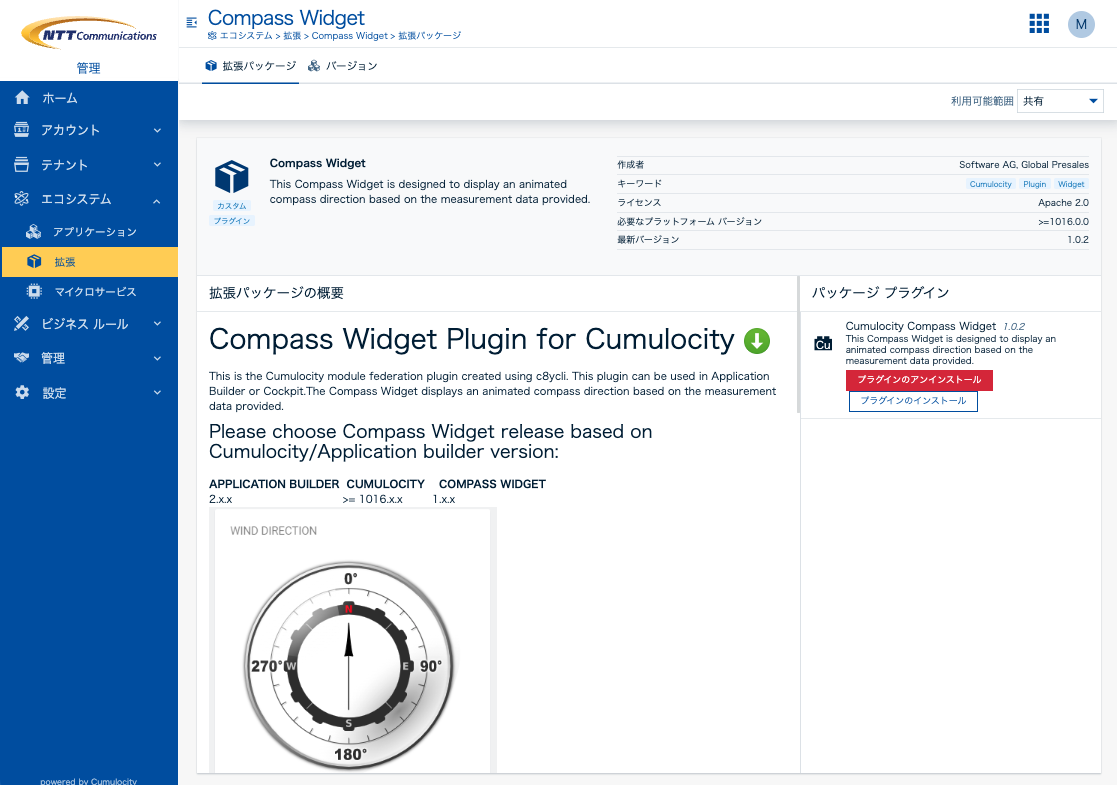Click the Cumulocity Compass Widget plugin name
The height and width of the screenshot is (785, 1117).
tap(920, 326)
